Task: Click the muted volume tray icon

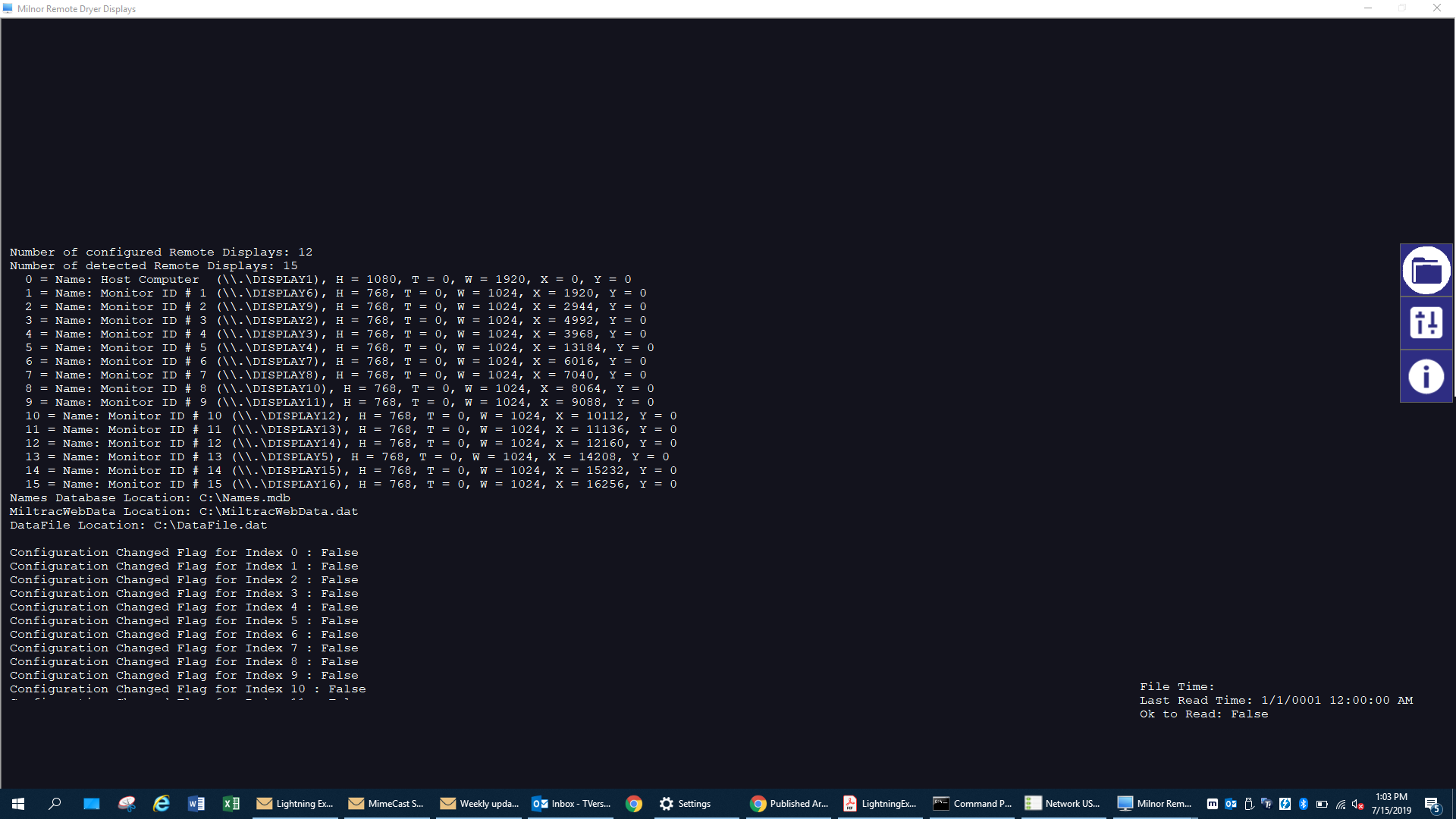Action: pyautogui.click(x=1358, y=804)
